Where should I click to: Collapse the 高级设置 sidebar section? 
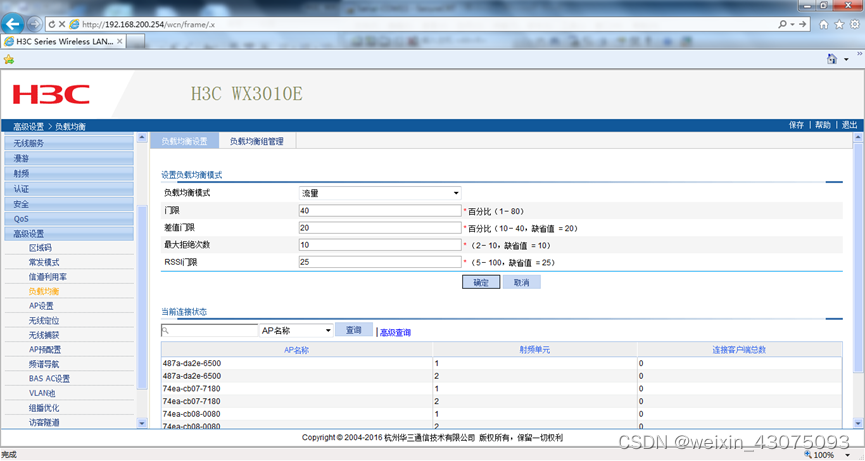(x=69, y=234)
